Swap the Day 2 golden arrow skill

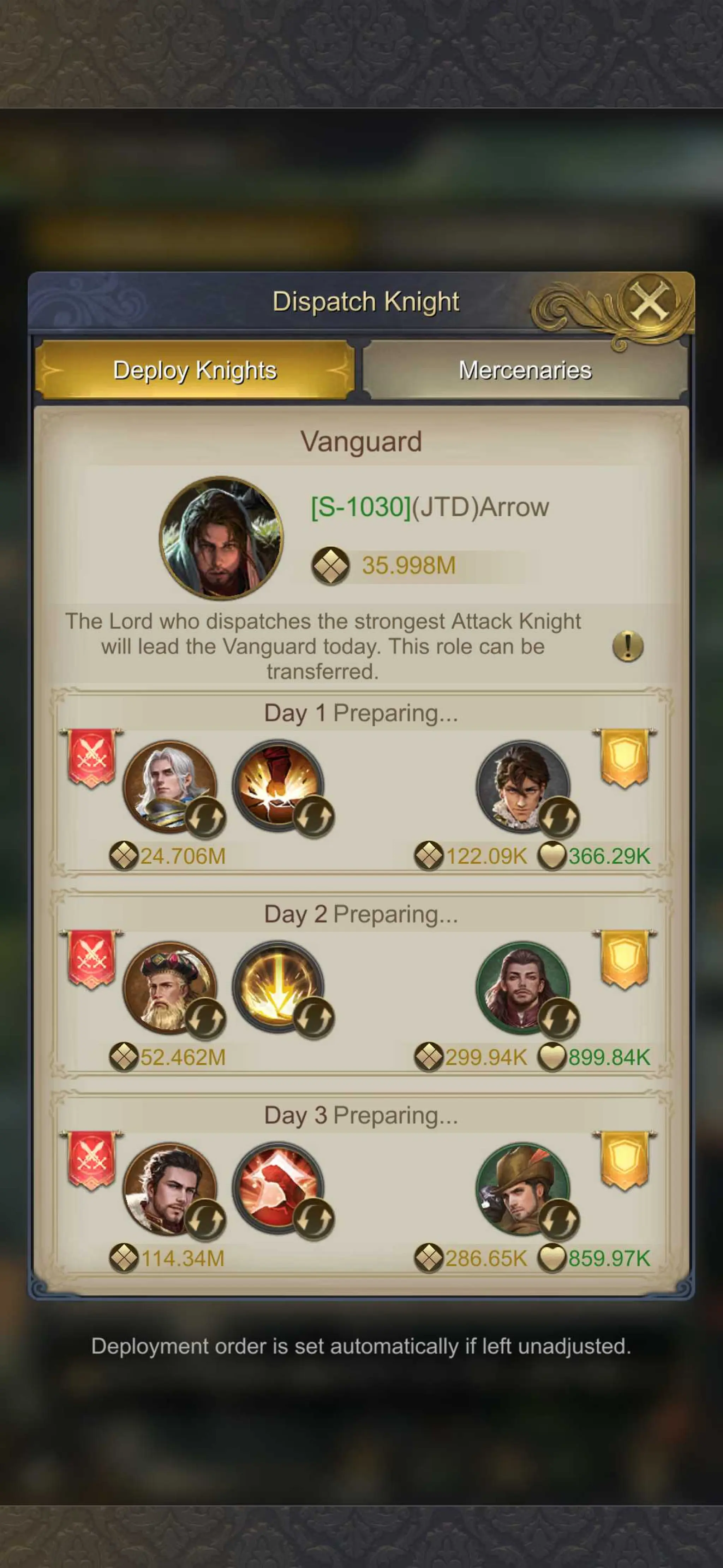314,1018
